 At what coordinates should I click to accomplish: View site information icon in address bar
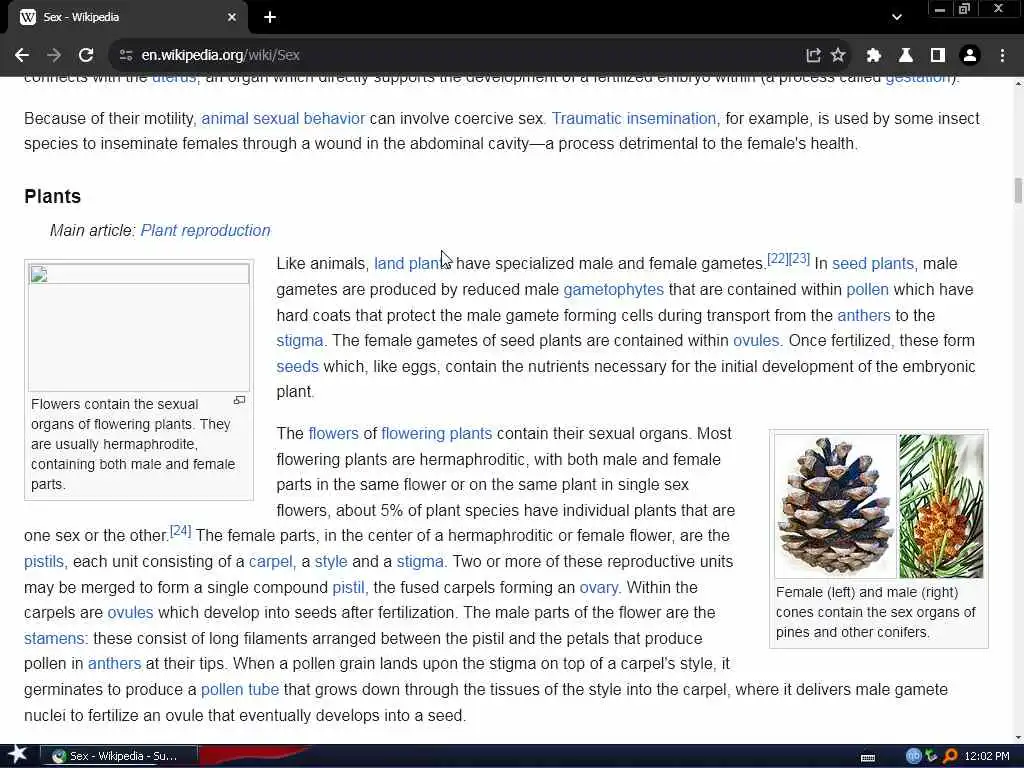click(x=125, y=56)
